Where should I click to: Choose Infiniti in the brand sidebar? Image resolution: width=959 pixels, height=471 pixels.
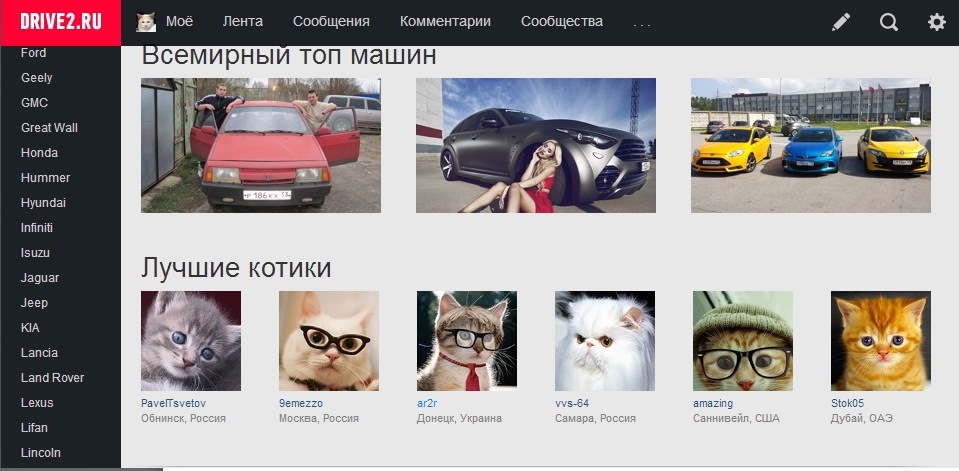click(37, 228)
